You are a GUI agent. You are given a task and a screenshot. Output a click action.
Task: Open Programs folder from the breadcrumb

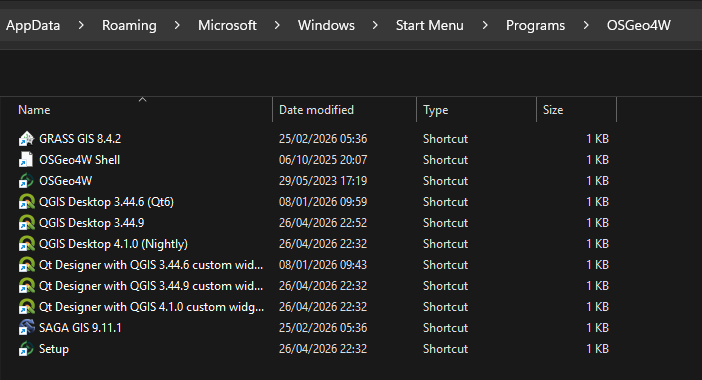(x=535, y=26)
